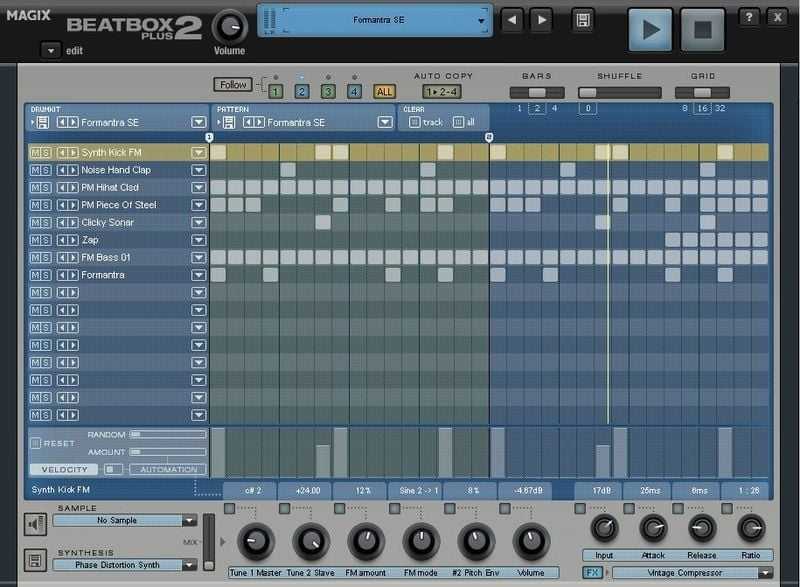Adjust the master Volume knob
The image size is (800, 587).
coord(230,27)
